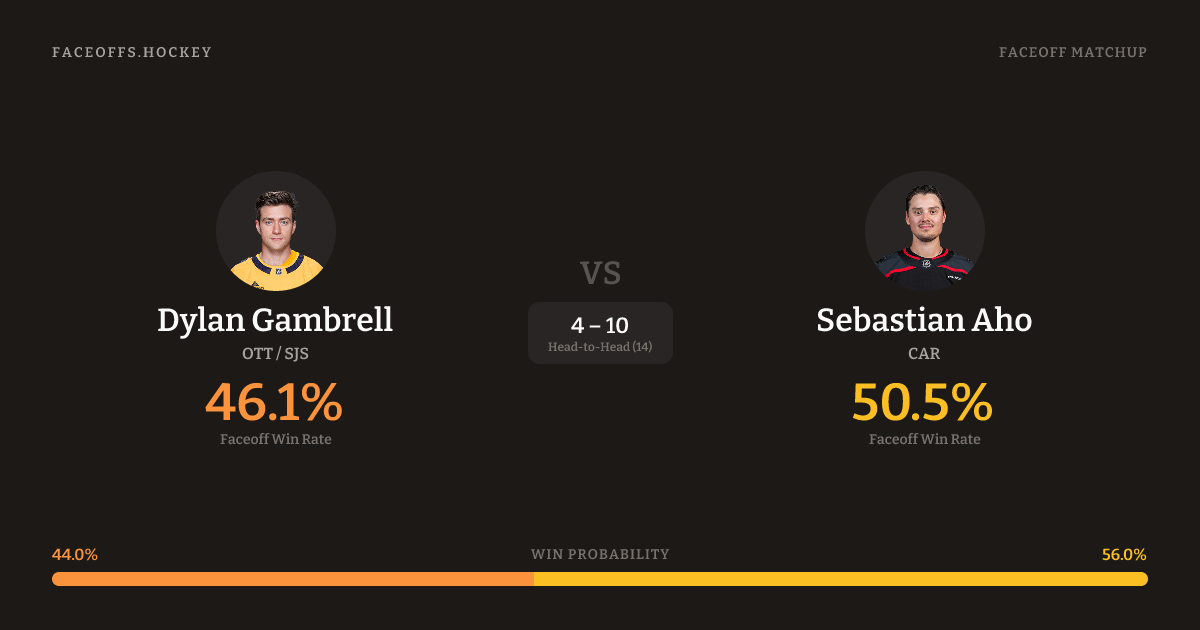Click the FACEOFF MATCHUP header label
Viewport: 1200px width, 630px height.
click(1072, 52)
